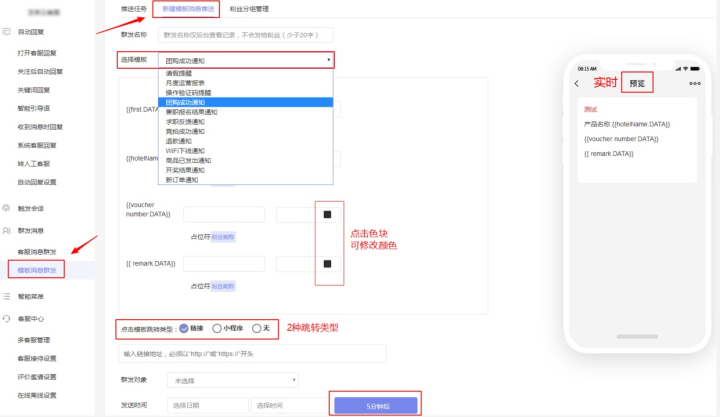
Task: Select the 链接 jump type radio
Action: coord(184,328)
